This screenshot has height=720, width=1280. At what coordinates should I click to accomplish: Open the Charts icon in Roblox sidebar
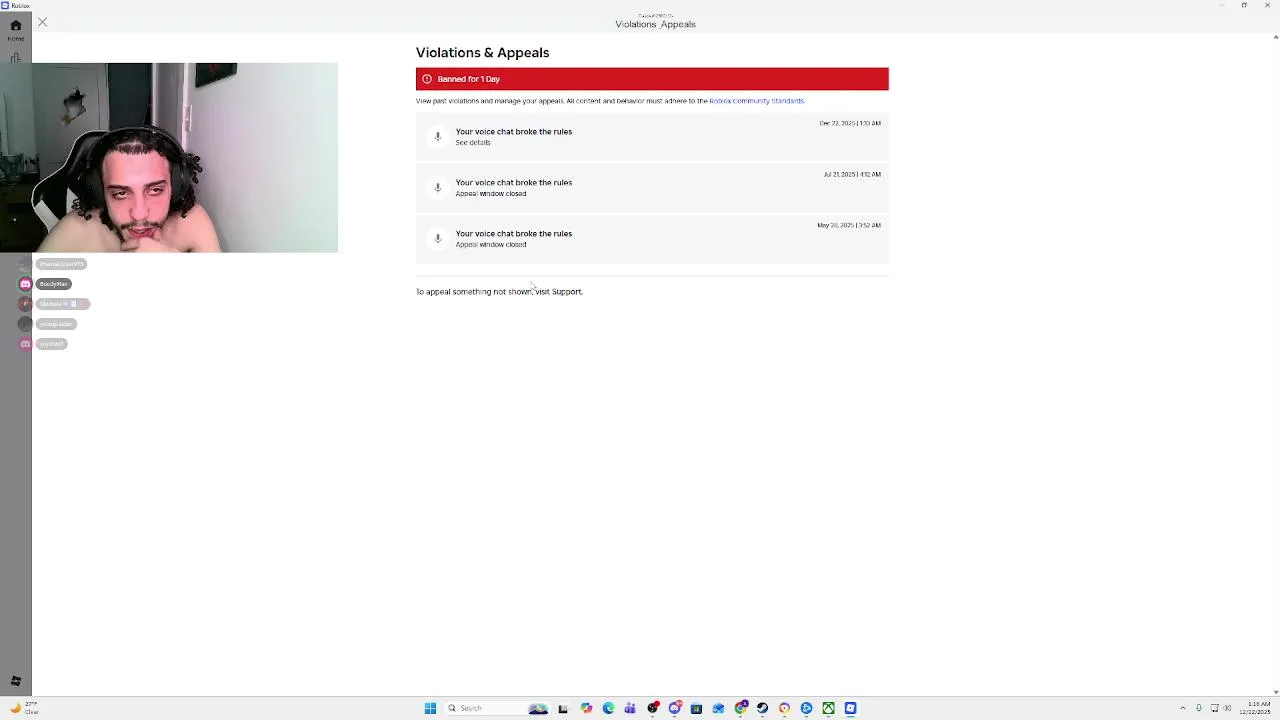tap(15, 58)
